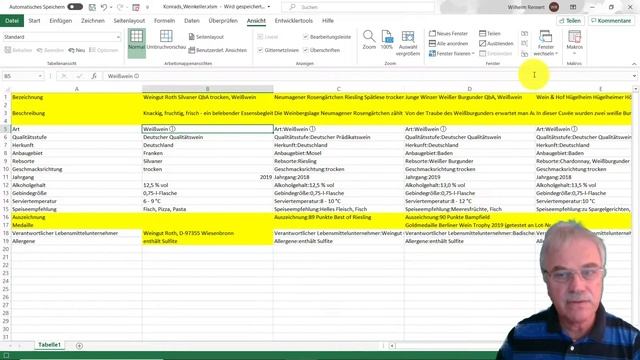Open the Standard sheet view dropdown
The width and height of the screenshot is (640, 360).
(118, 37)
